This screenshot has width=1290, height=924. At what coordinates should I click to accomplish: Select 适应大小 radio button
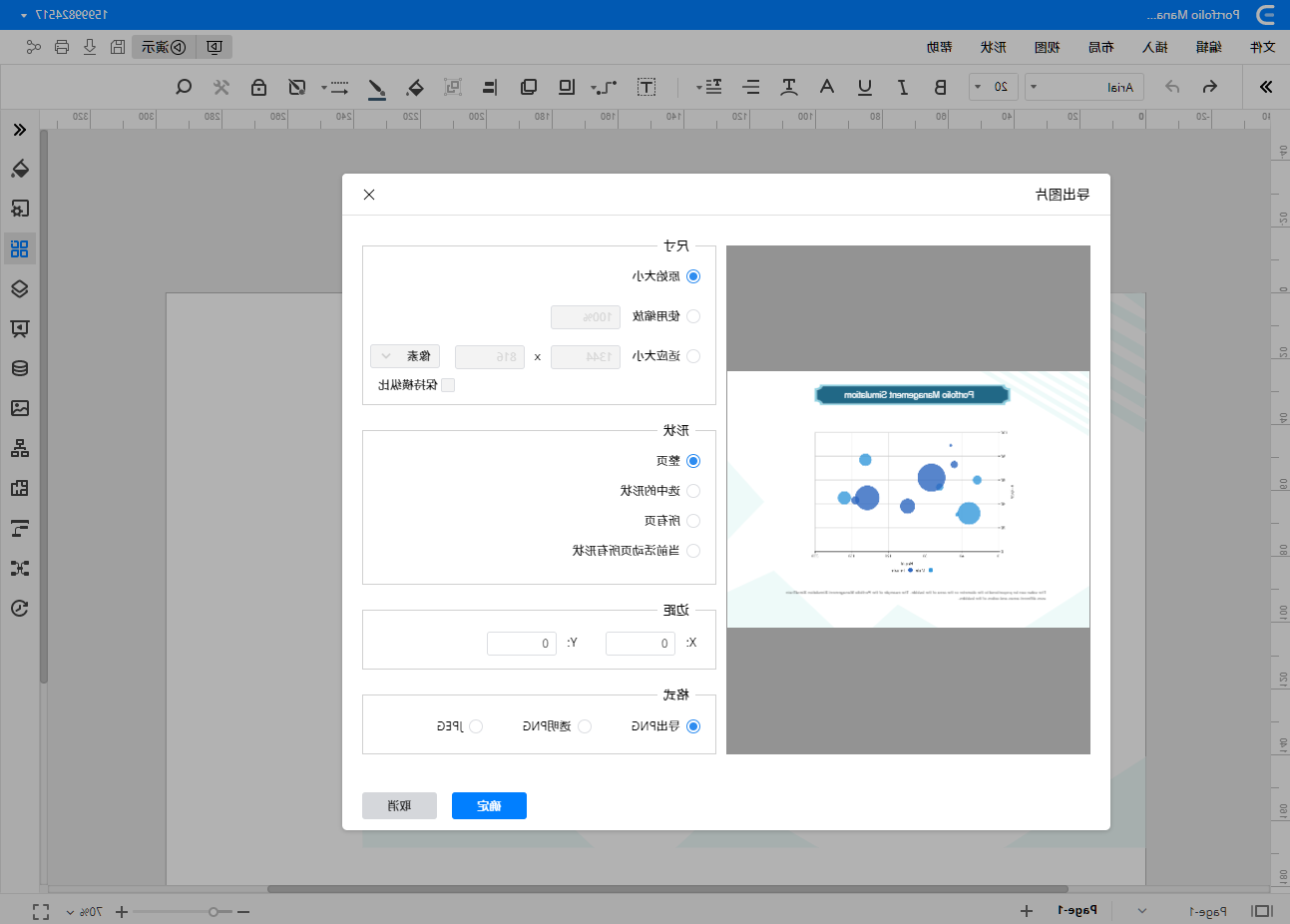pos(693,356)
